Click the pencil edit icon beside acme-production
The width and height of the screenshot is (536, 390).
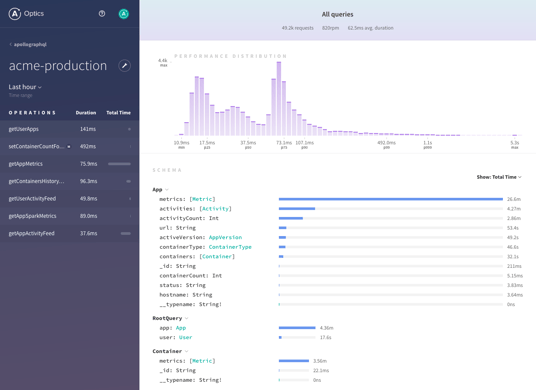pyautogui.click(x=124, y=66)
